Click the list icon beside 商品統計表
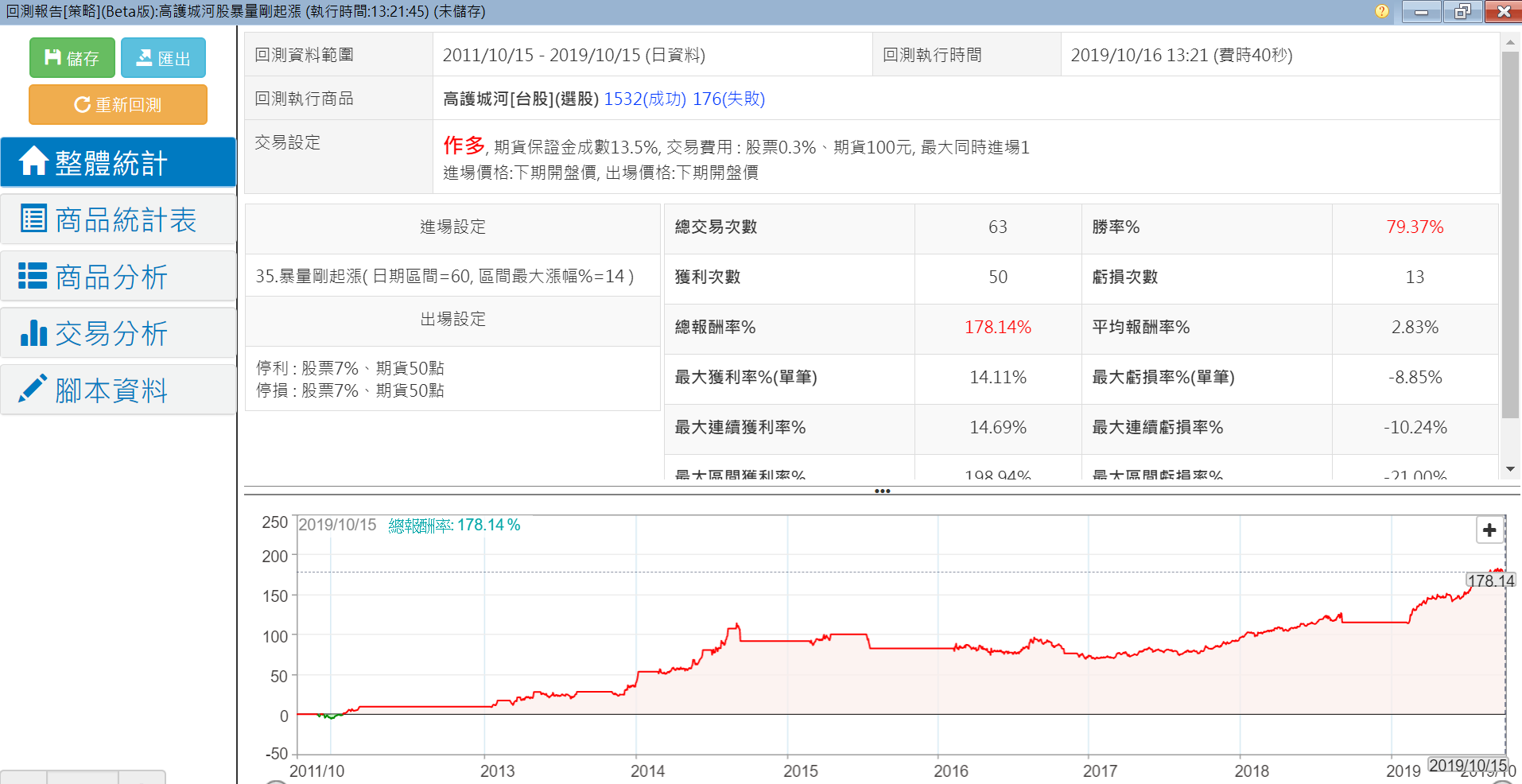The height and width of the screenshot is (784, 1522). click(33, 219)
